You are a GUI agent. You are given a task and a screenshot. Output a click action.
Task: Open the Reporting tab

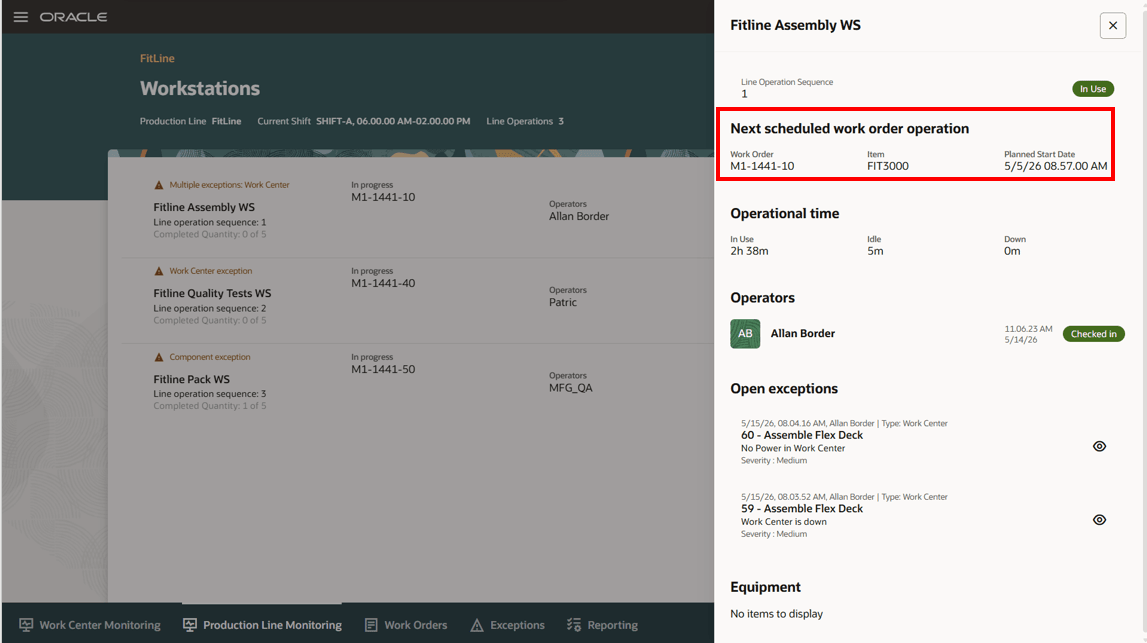pyautogui.click(x=602, y=625)
